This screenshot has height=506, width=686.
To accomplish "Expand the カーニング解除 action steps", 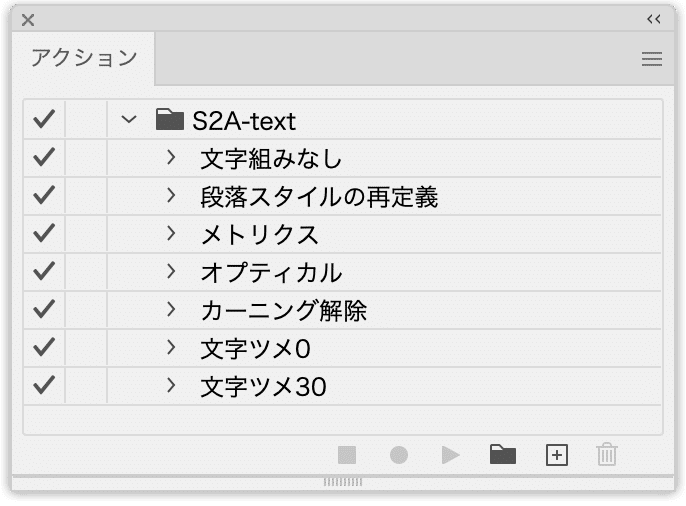I will click(171, 309).
